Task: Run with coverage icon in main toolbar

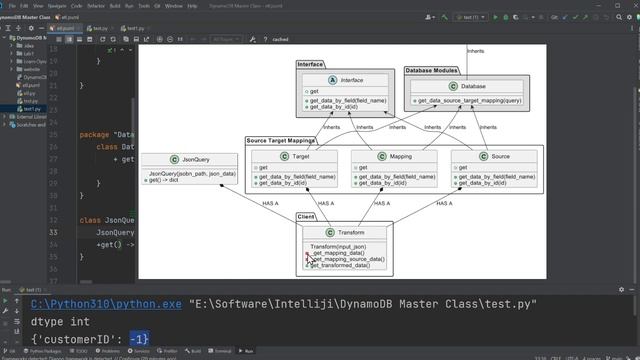Action: [516, 17]
